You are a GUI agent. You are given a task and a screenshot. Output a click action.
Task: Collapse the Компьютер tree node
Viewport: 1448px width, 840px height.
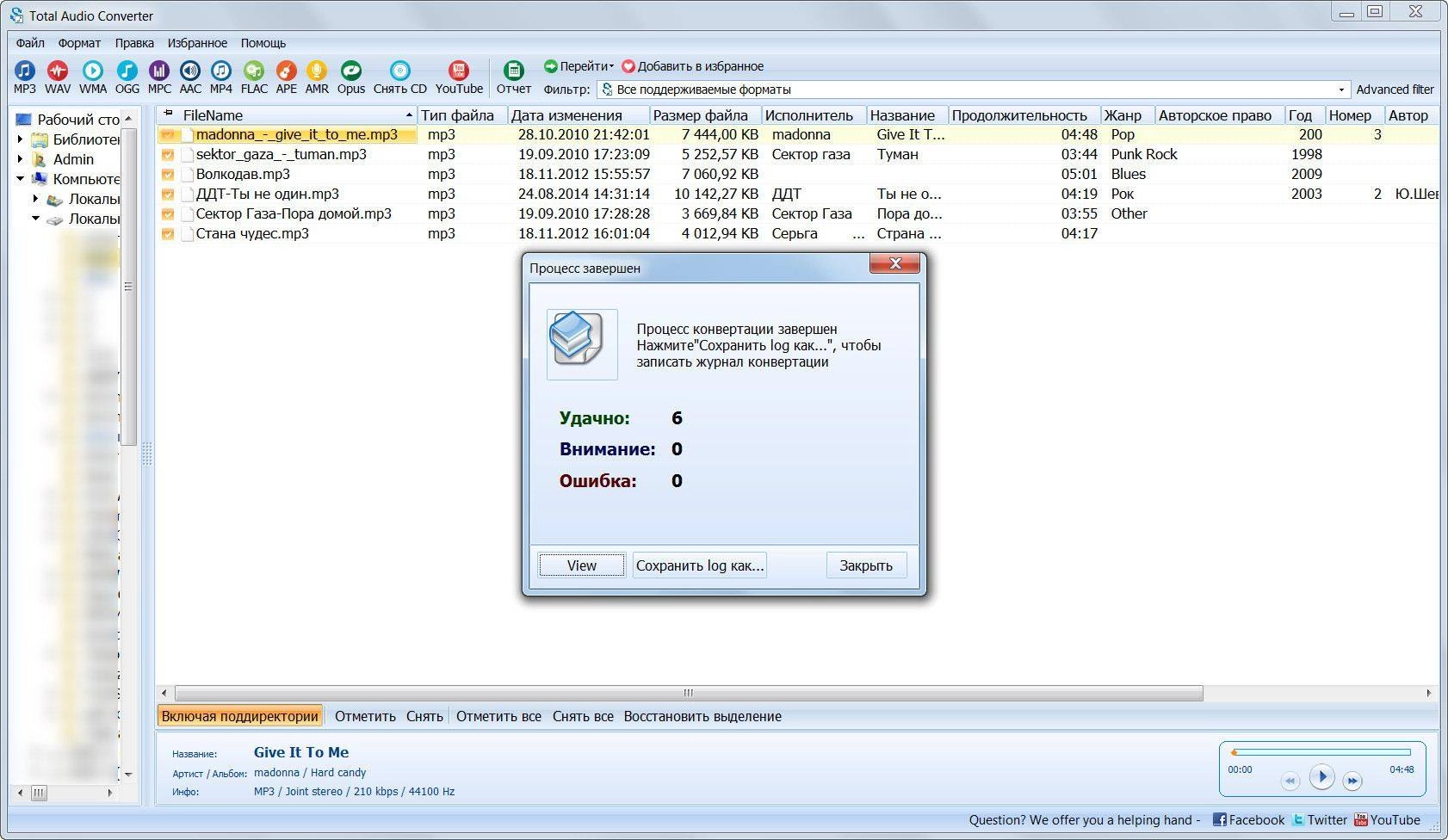(x=21, y=179)
